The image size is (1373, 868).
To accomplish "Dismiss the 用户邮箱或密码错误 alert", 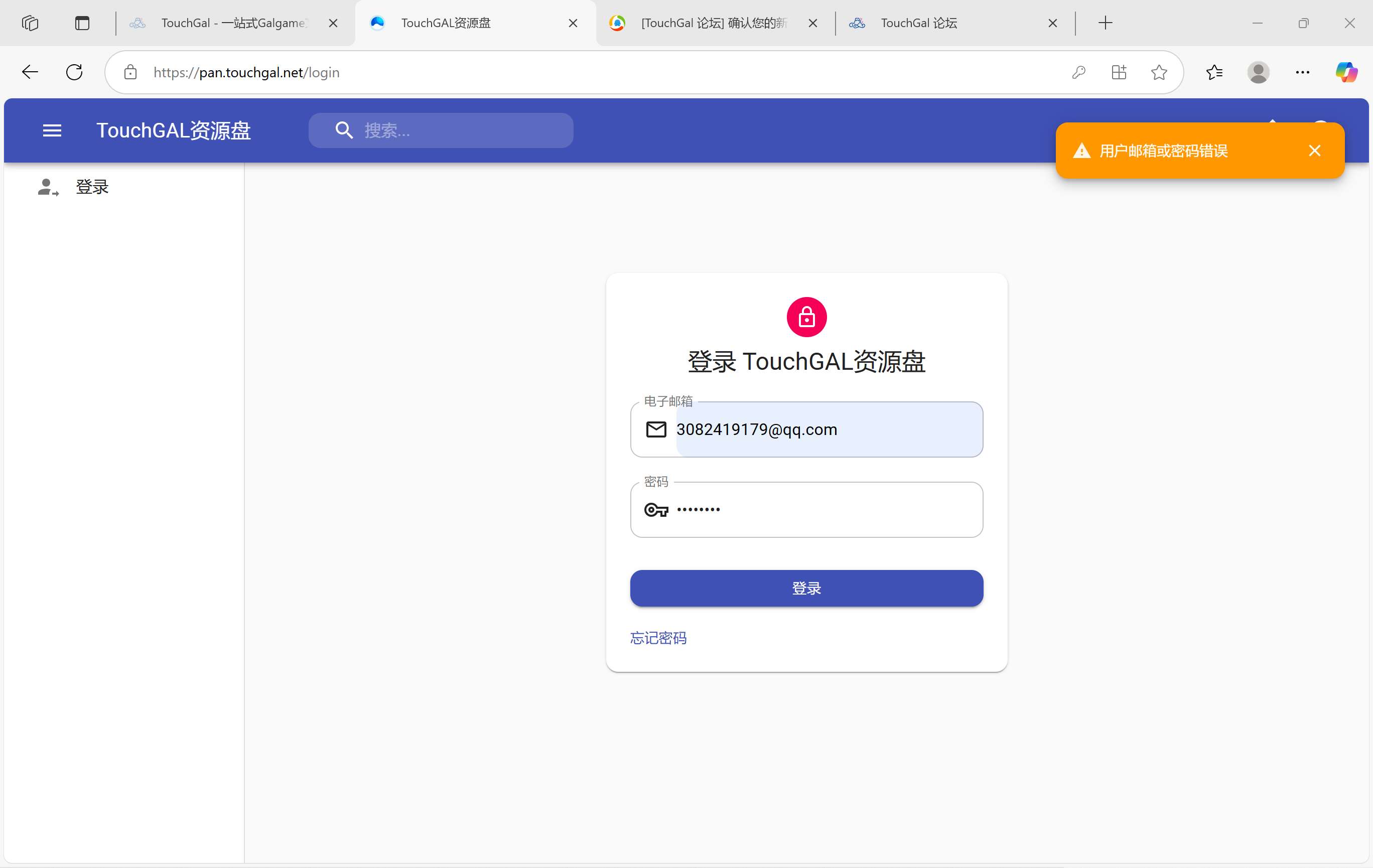I will 1314,151.
